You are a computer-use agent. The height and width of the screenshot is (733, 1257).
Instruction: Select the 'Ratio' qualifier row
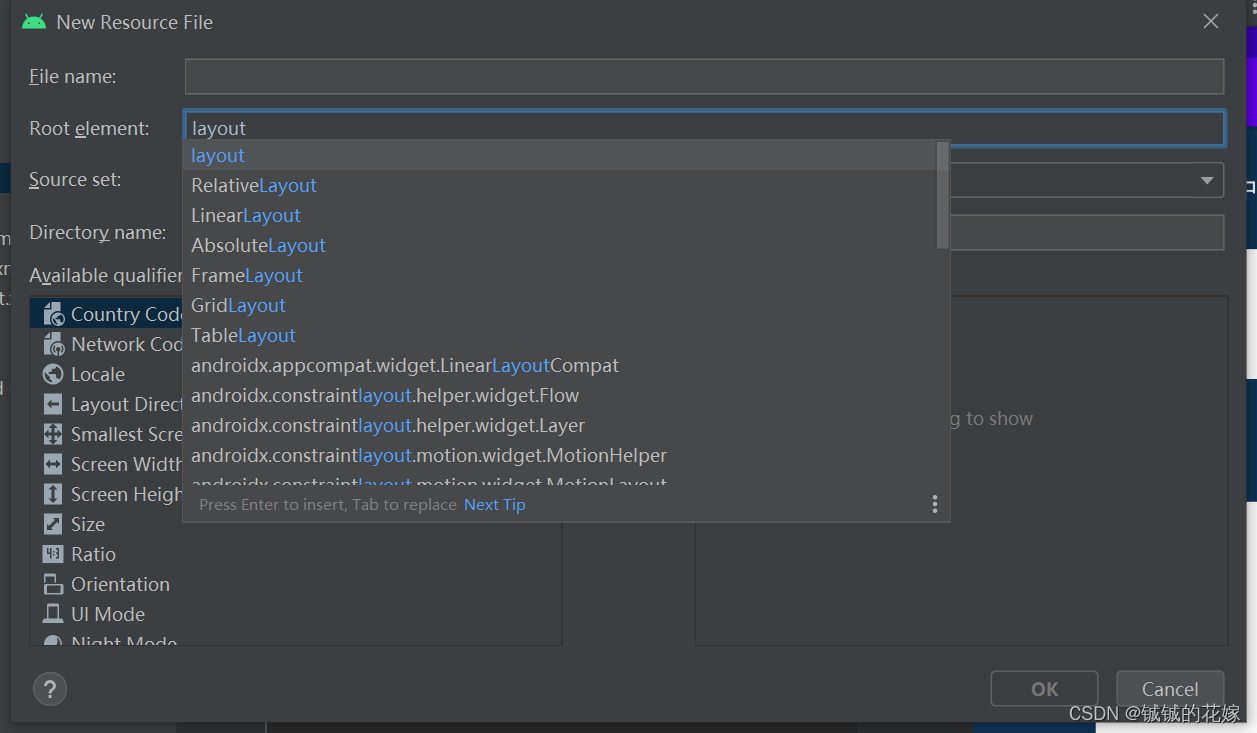(295, 554)
